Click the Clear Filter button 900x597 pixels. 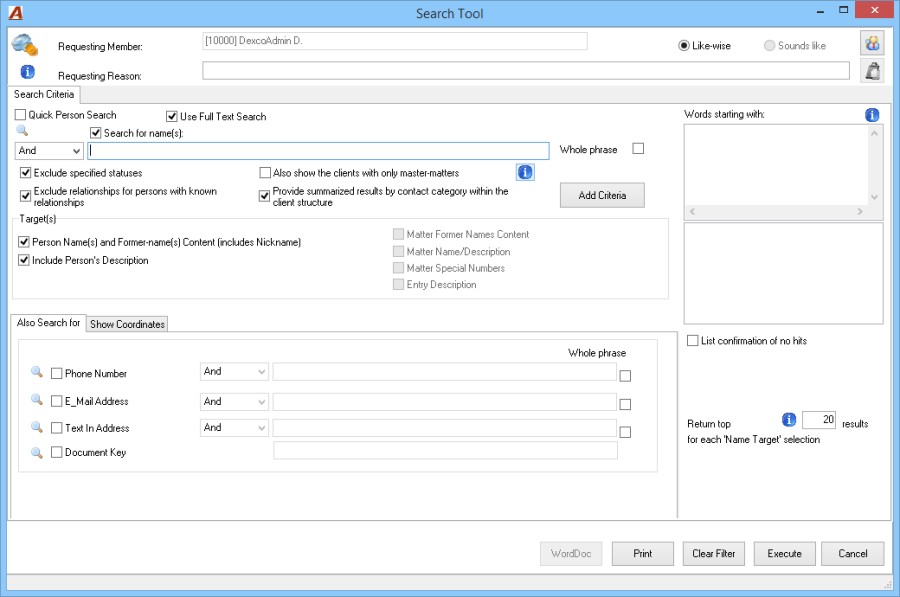tap(713, 553)
